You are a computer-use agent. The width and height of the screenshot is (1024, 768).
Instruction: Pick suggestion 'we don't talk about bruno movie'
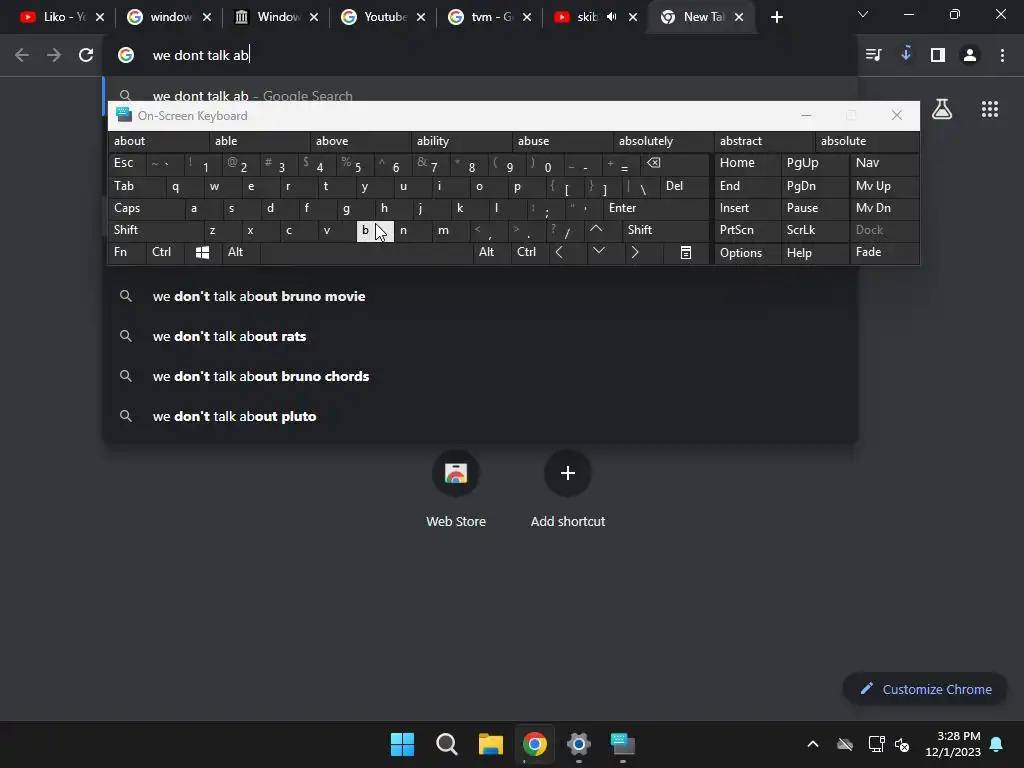coord(481,296)
